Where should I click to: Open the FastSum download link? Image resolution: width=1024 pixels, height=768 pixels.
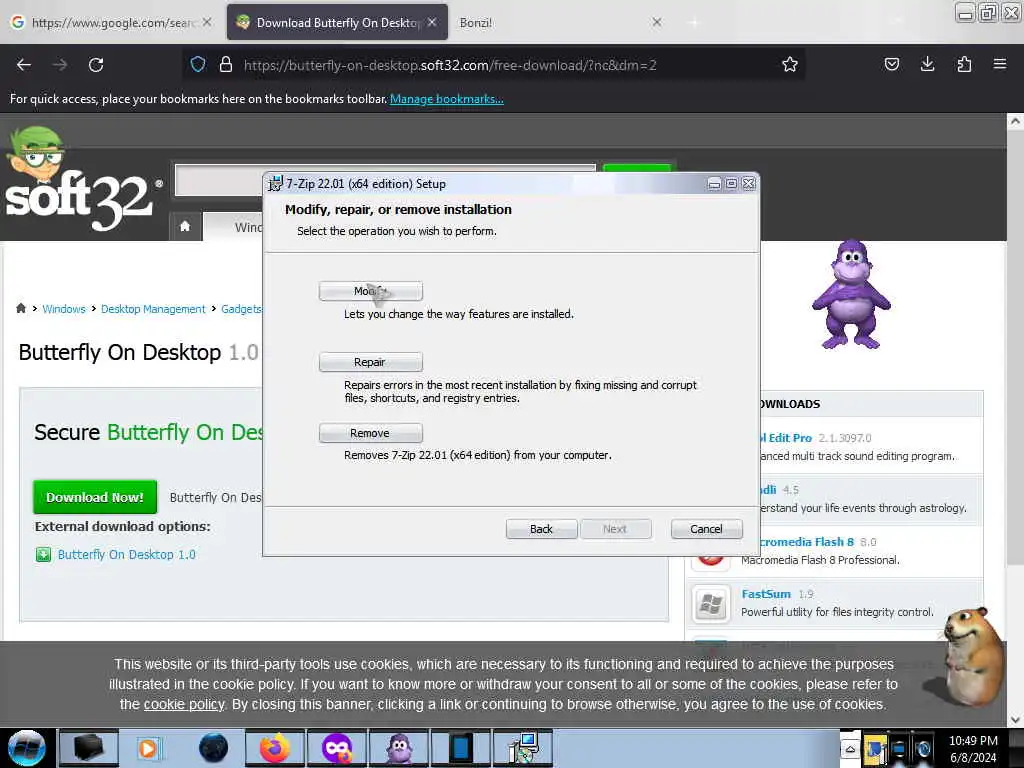pos(766,594)
